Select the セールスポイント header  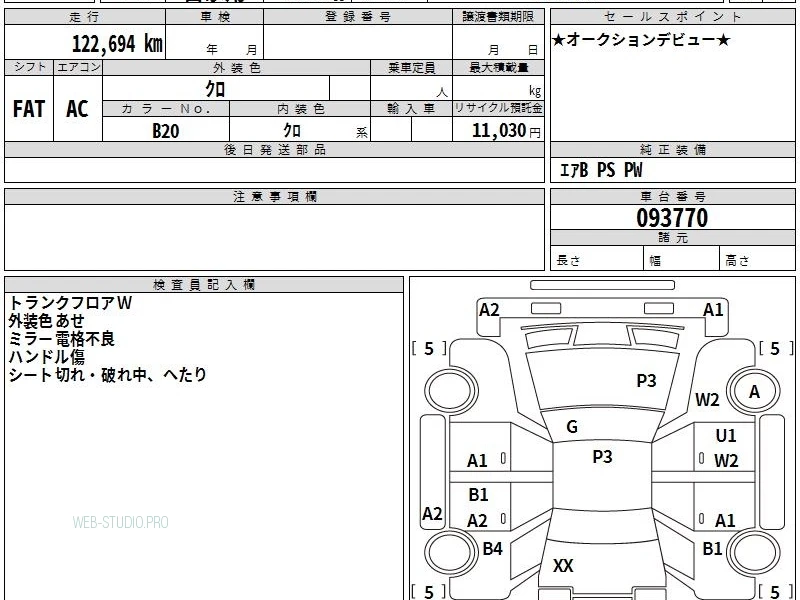pyautogui.click(x=672, y=17)
